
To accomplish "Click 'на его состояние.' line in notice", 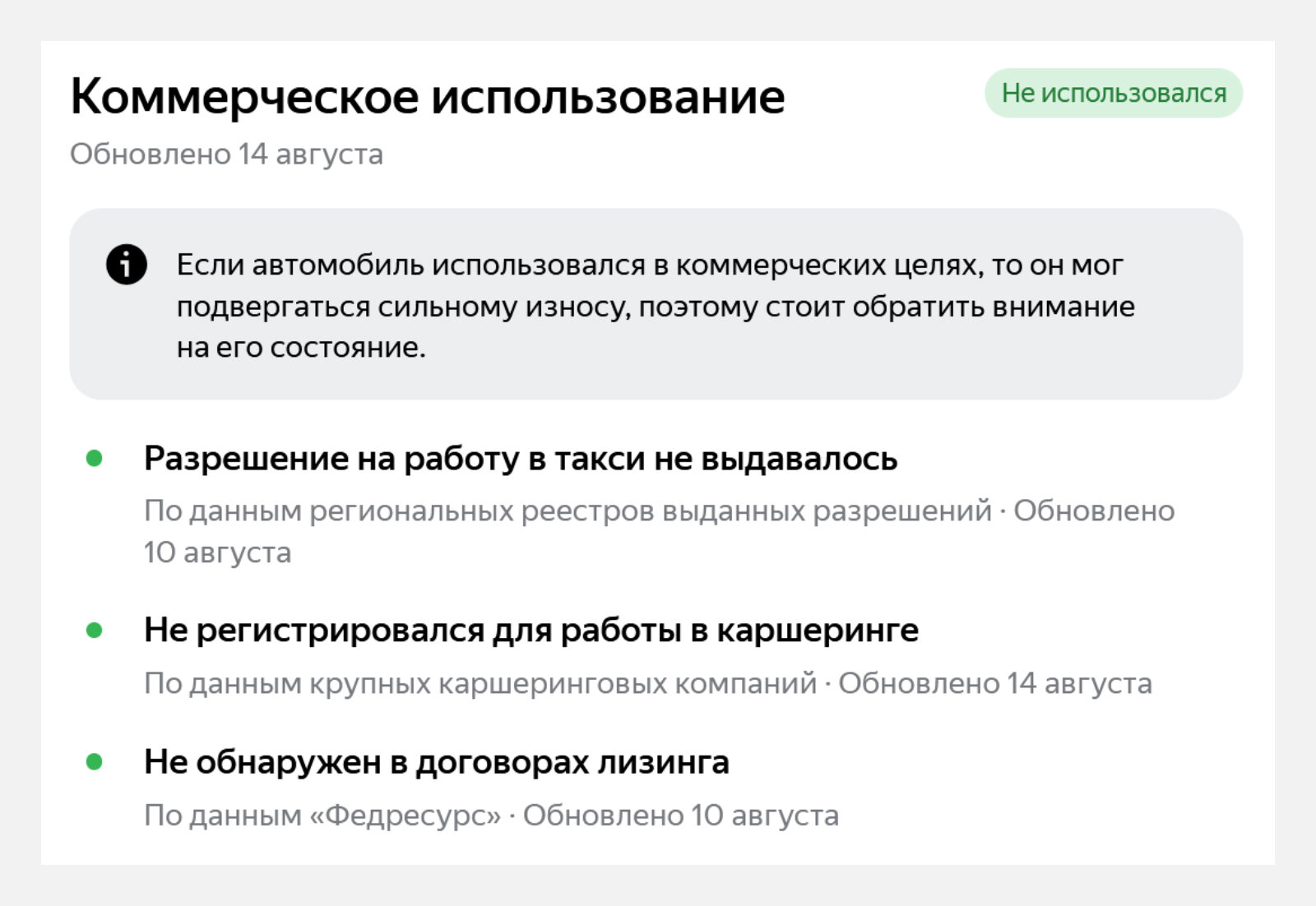I will click(x=301, y=347).
